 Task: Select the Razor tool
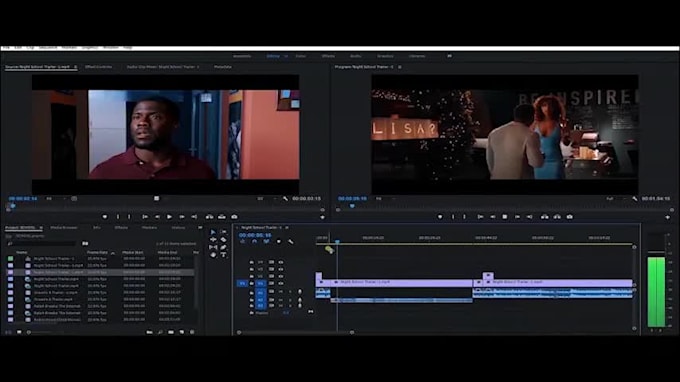223,239
